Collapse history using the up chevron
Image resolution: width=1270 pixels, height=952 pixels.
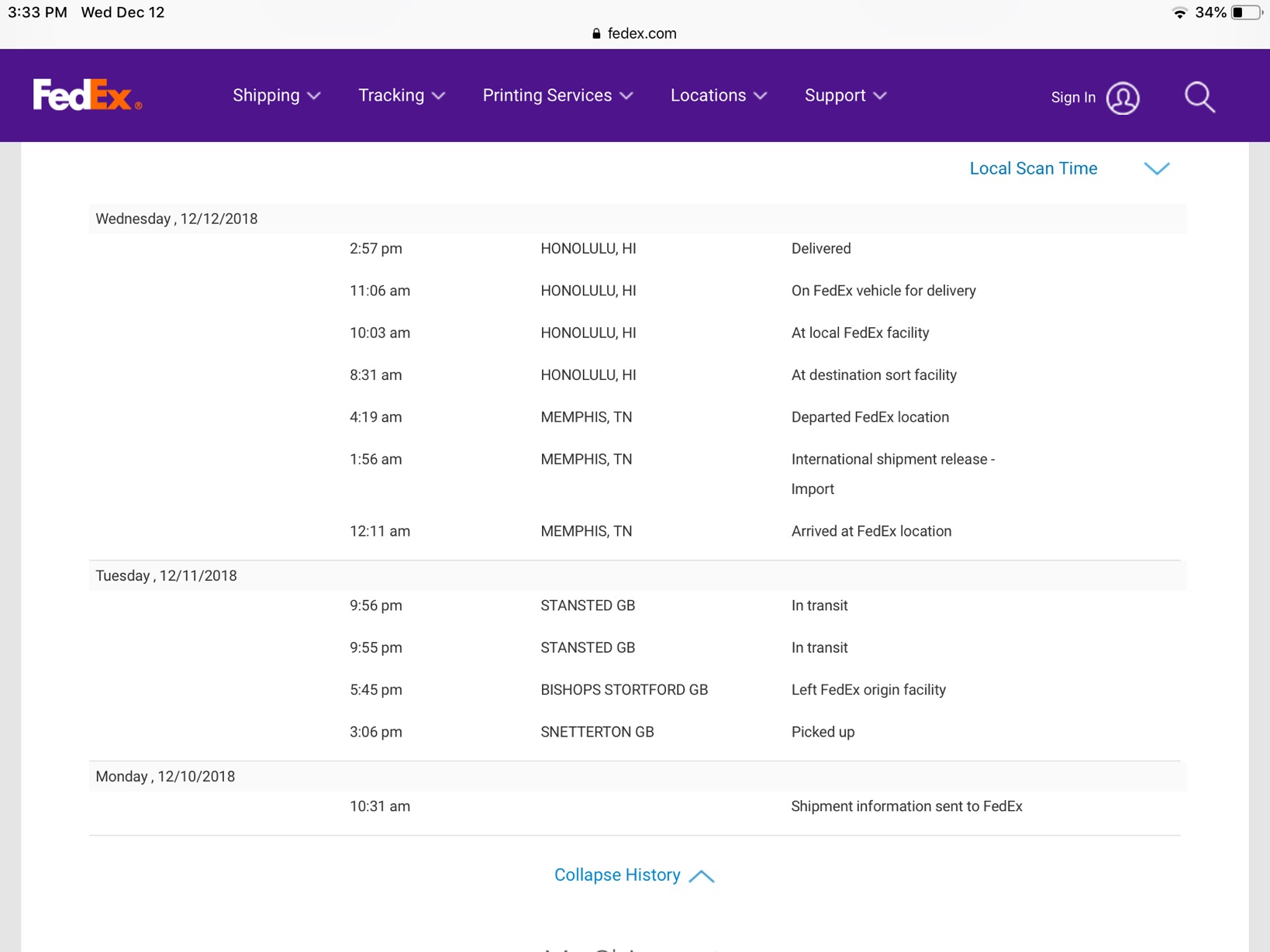pos(702,876)
